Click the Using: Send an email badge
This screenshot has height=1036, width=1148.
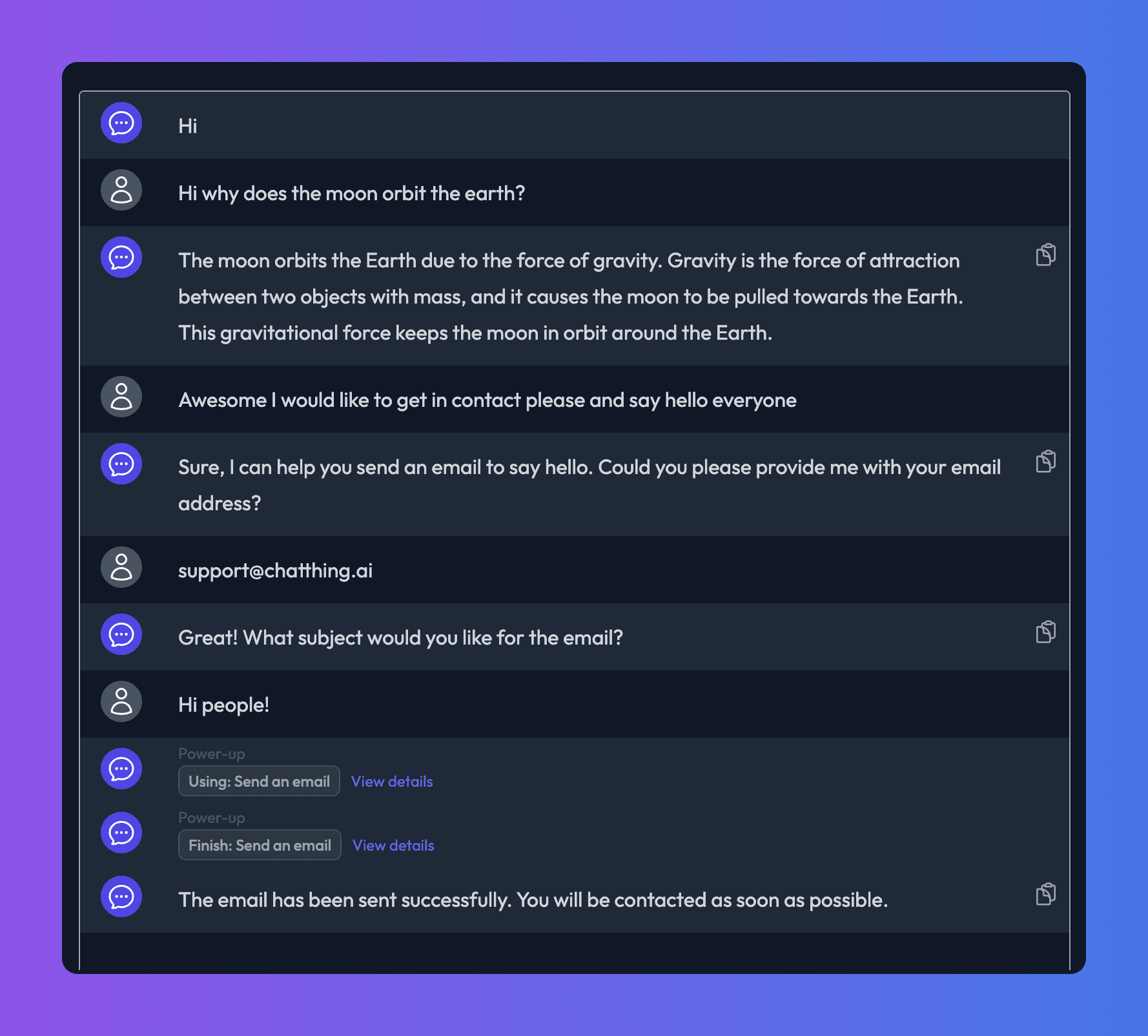pyautogui.click(x=259, y=781)
